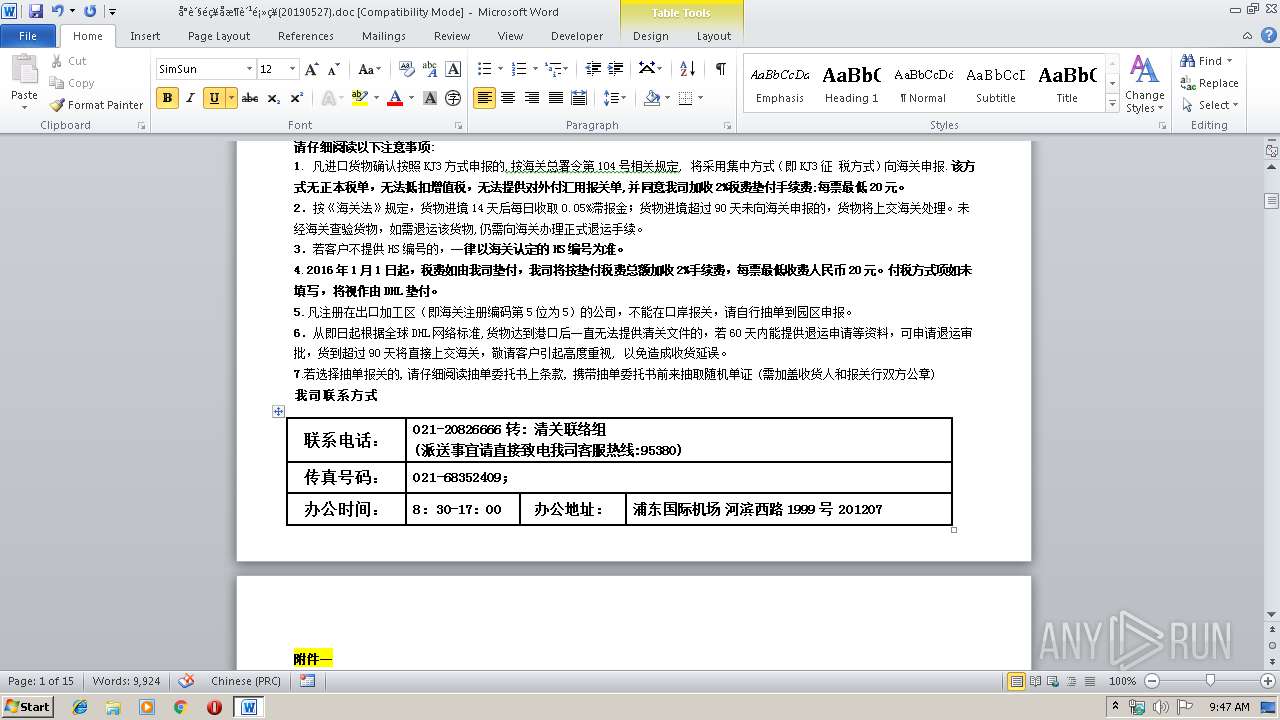Open the Font name dropdown
Screen dimensions: 1280x720
click(250, 69)
